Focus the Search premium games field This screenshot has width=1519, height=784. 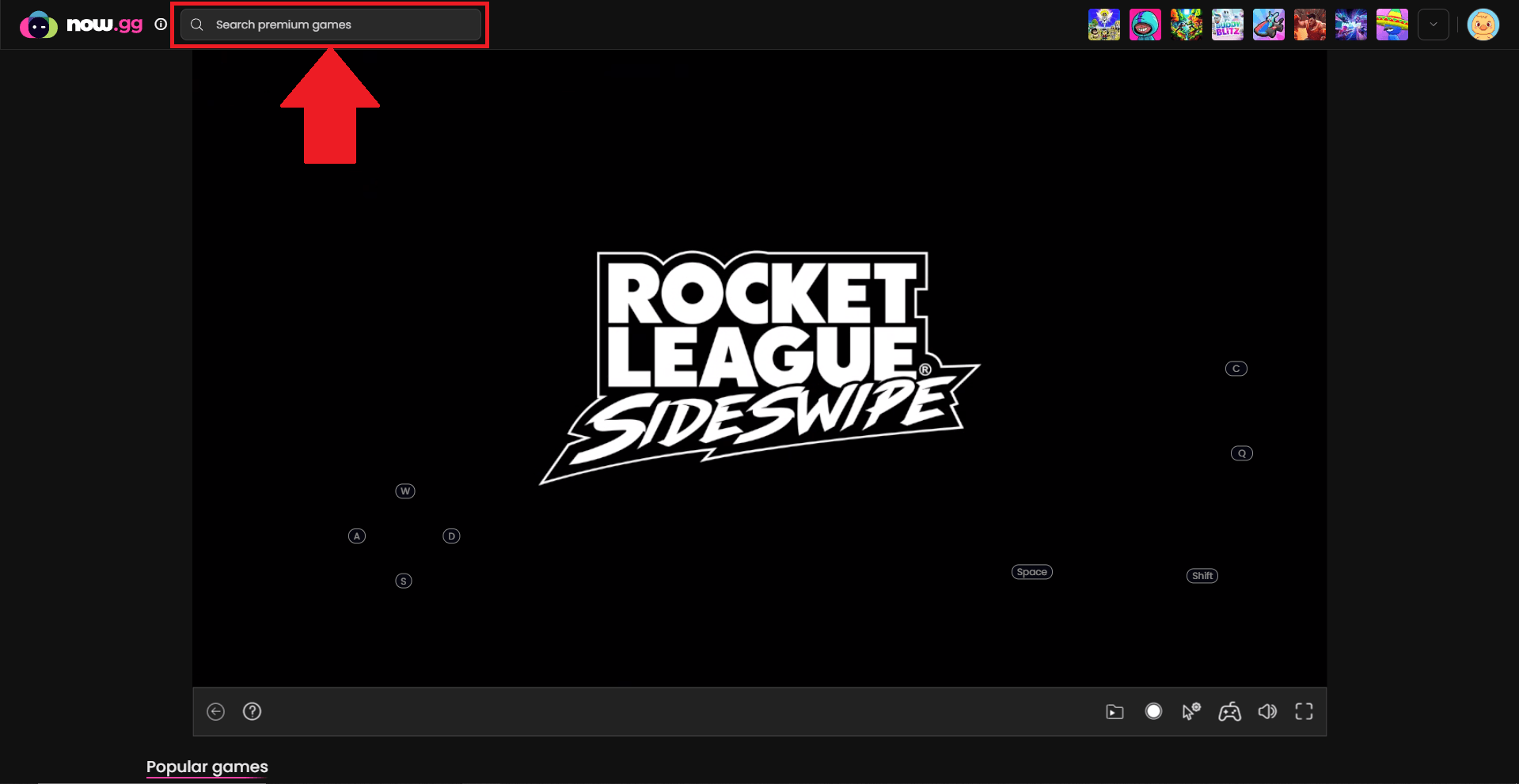[331, 25]
